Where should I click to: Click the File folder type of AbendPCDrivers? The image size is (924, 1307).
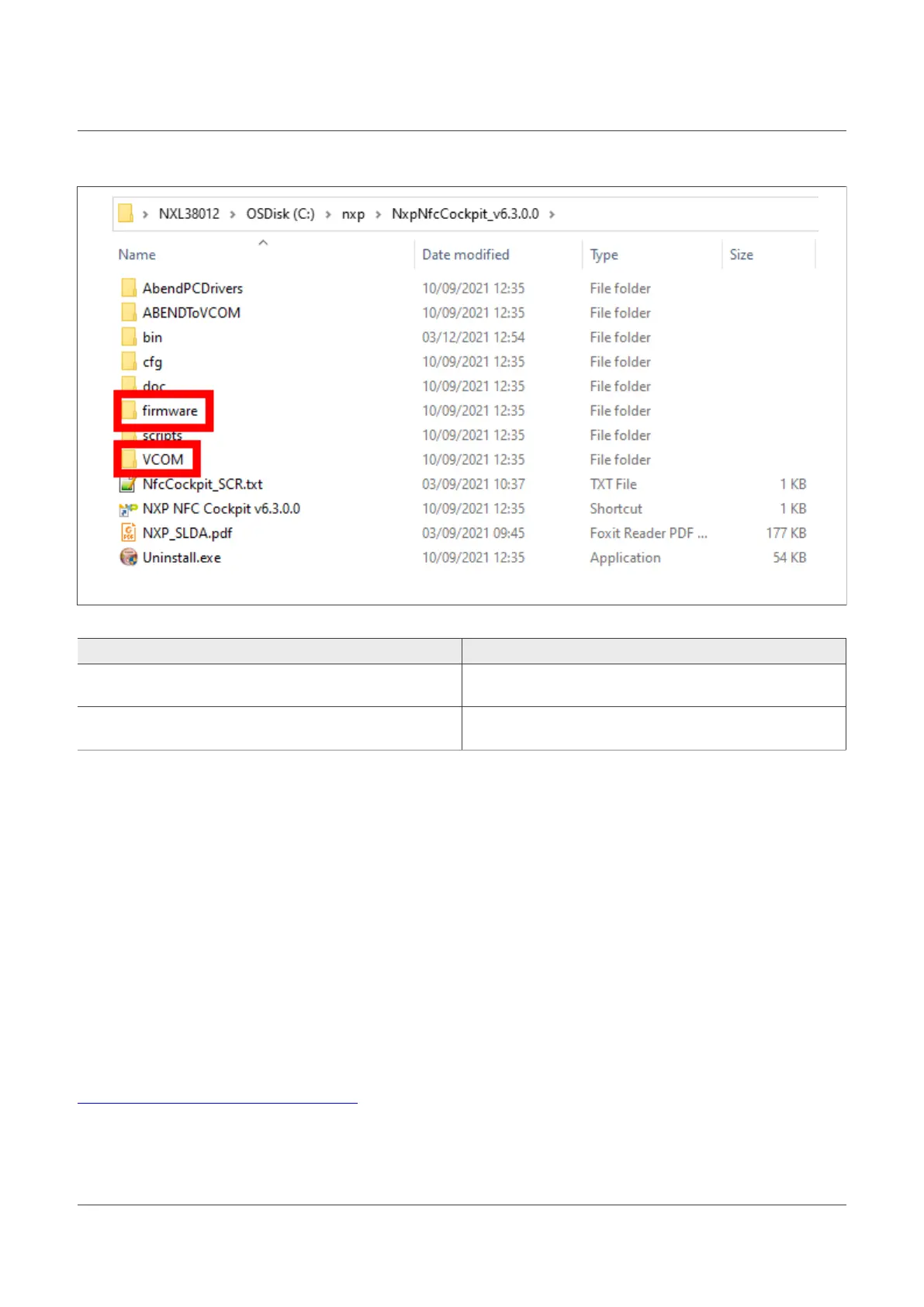(x=620, y=288)
